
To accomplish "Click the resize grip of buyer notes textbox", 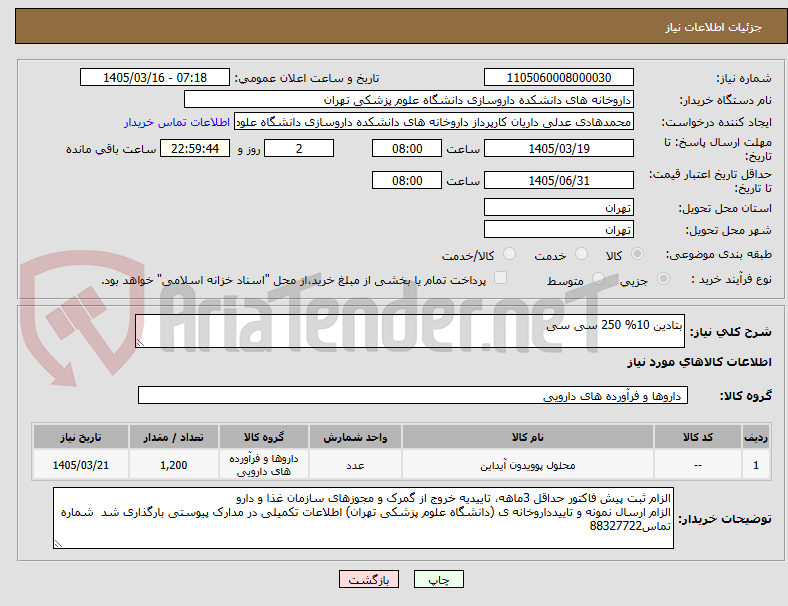I will (x=58, y=544).
